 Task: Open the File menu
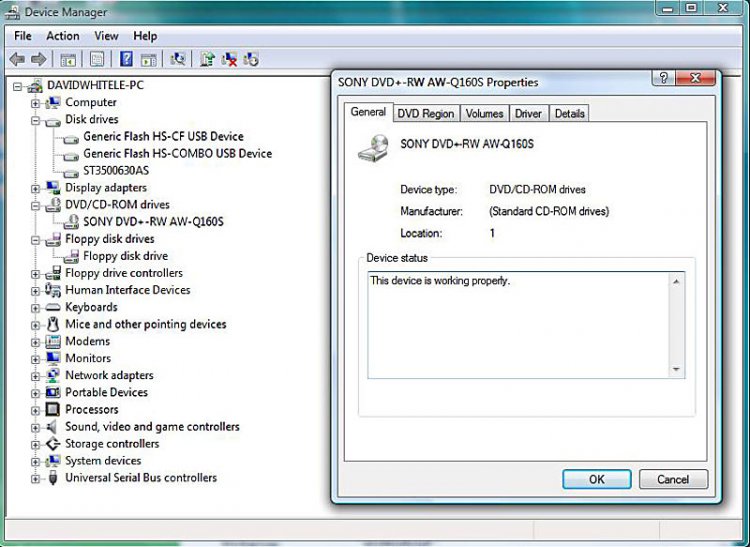[x=22, y=36]
